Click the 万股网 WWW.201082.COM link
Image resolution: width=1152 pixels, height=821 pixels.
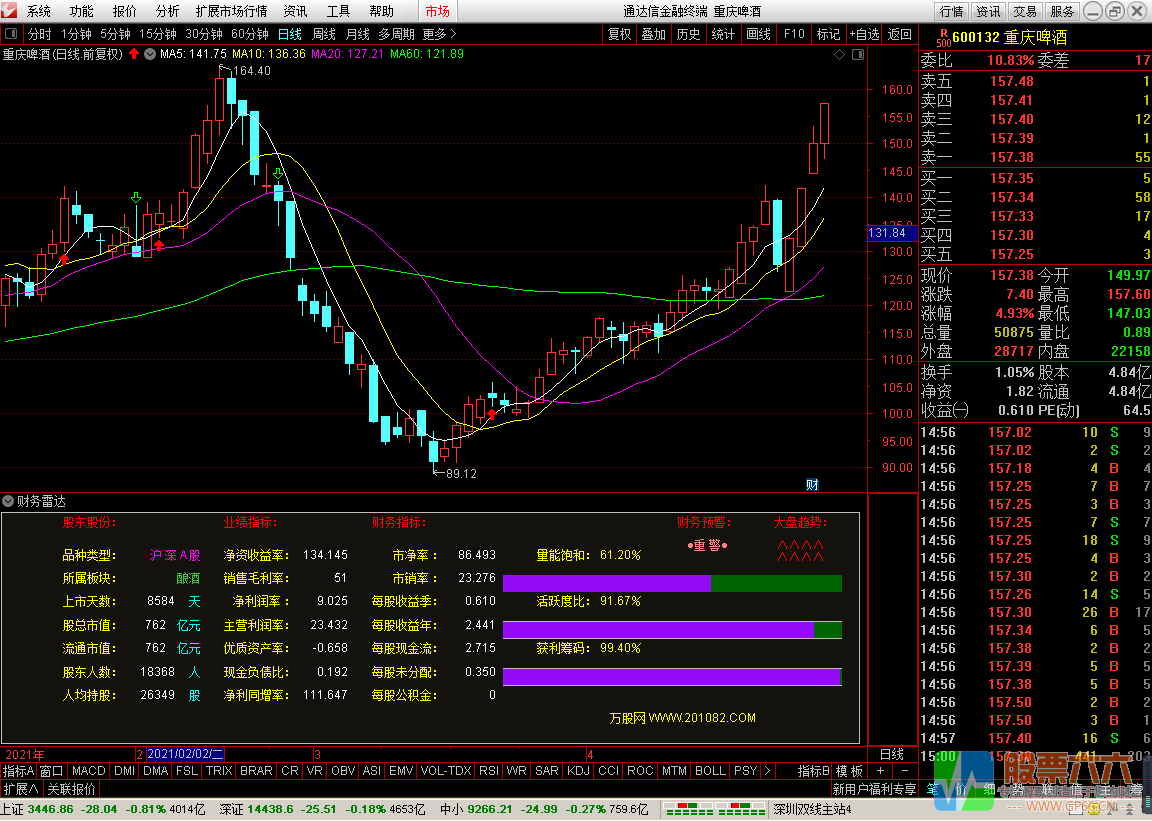pos(683,717)
